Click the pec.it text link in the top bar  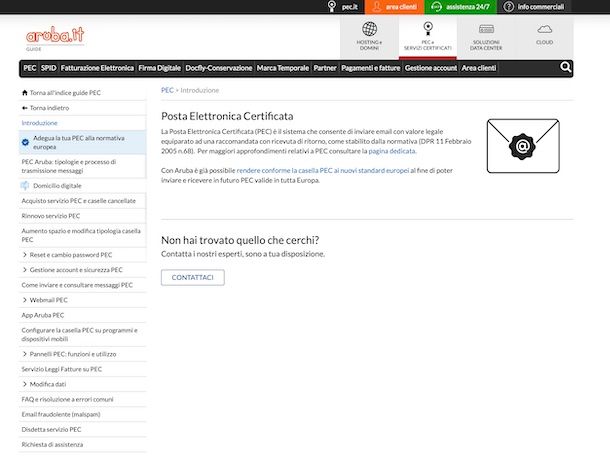(349, 7)
